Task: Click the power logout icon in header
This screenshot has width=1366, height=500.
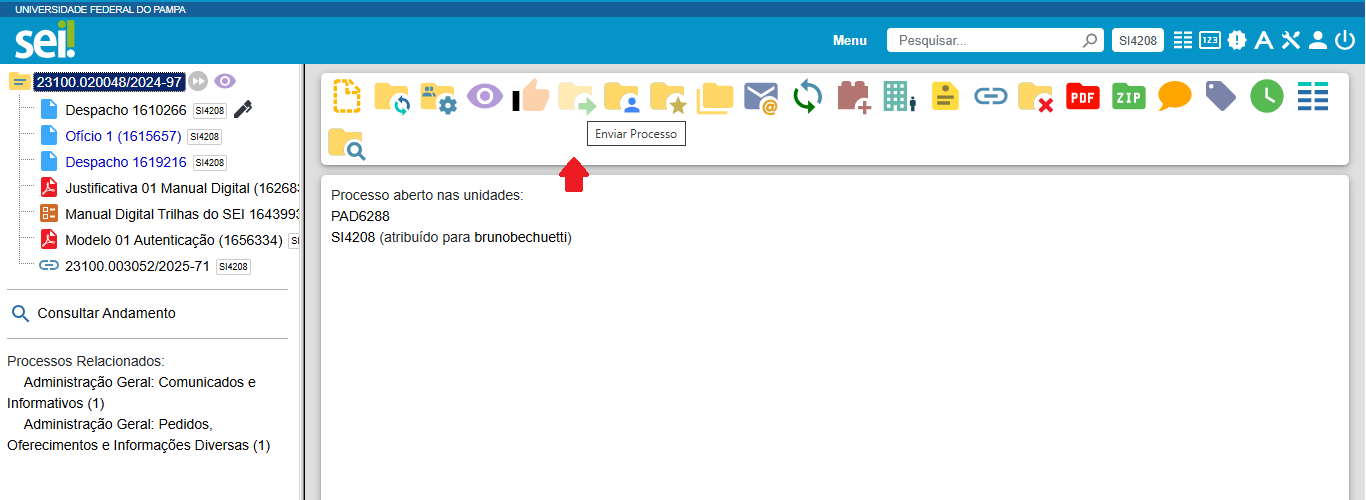Action: [1344, 41]
